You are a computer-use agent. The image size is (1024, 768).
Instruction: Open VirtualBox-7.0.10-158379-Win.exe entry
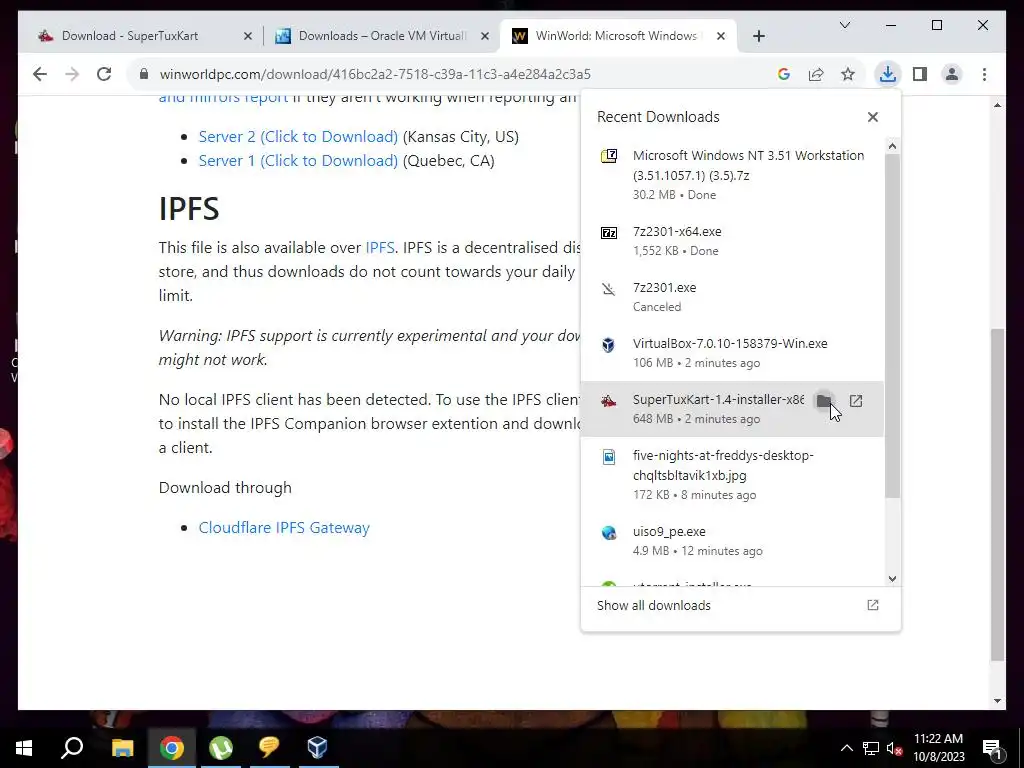(x=731, y=353)
